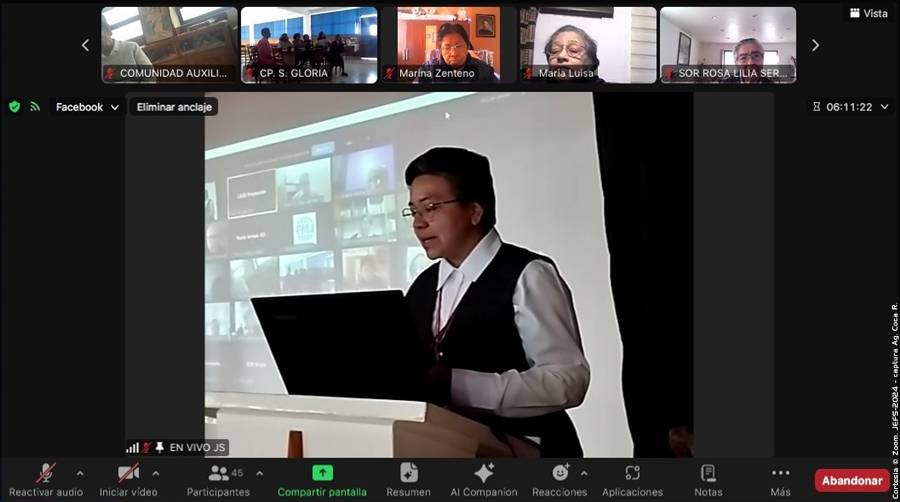The height and width of the screenshot is (502, 900).
Task: Select the Marina Zenteno participant thumbnail
Action: click(x=449, y=45)
